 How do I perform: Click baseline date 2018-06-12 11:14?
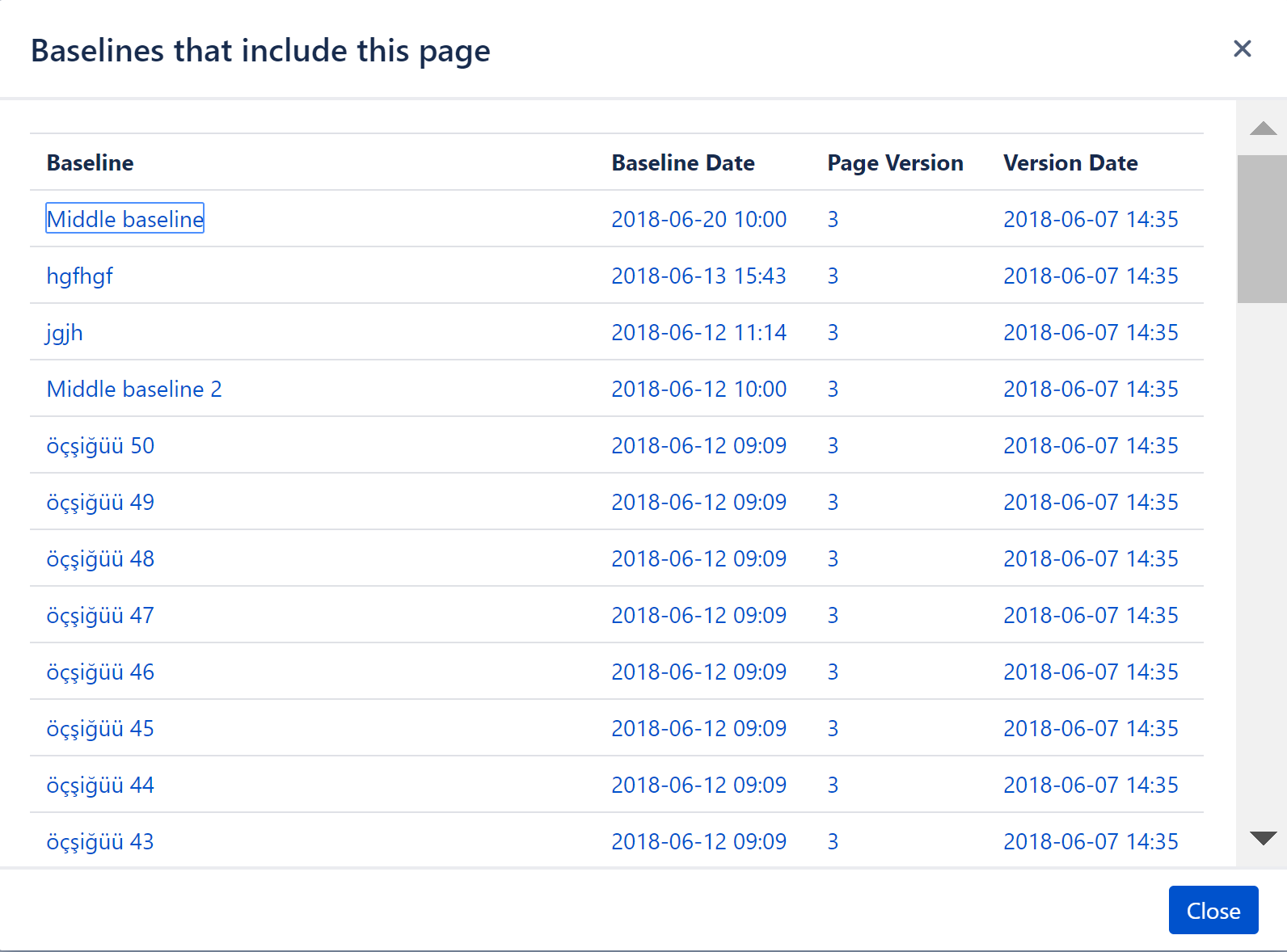(698, 332)
